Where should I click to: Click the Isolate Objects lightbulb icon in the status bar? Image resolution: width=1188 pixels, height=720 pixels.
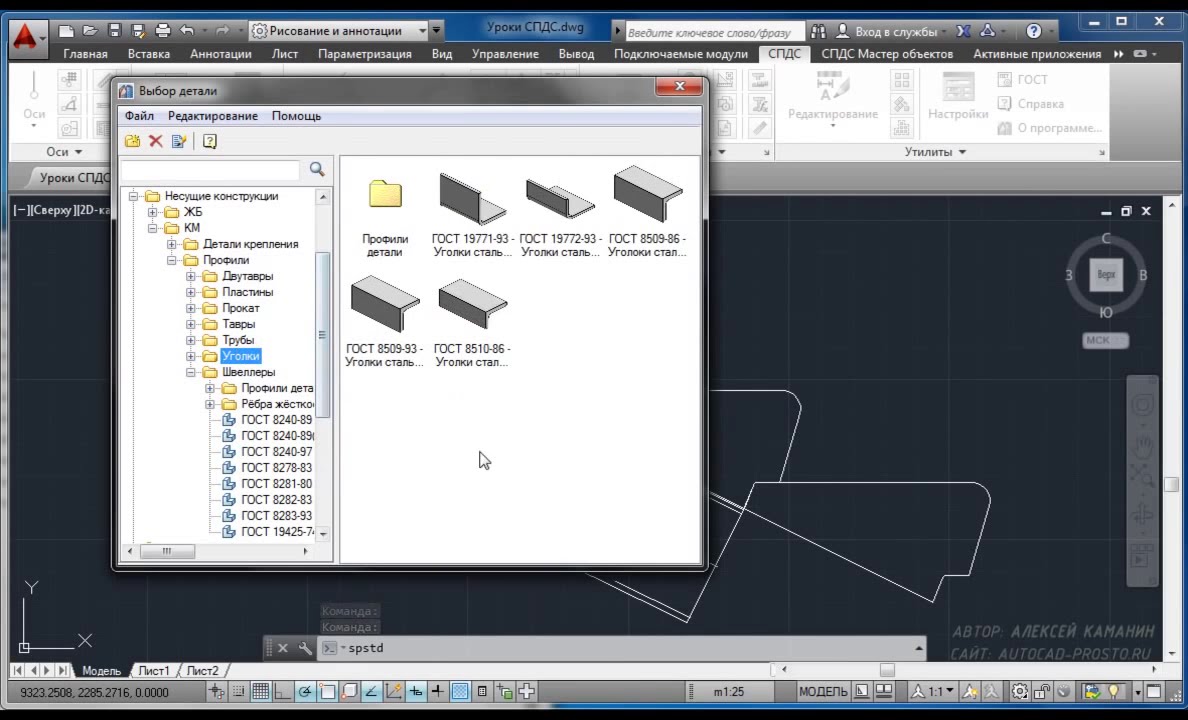1113,691
